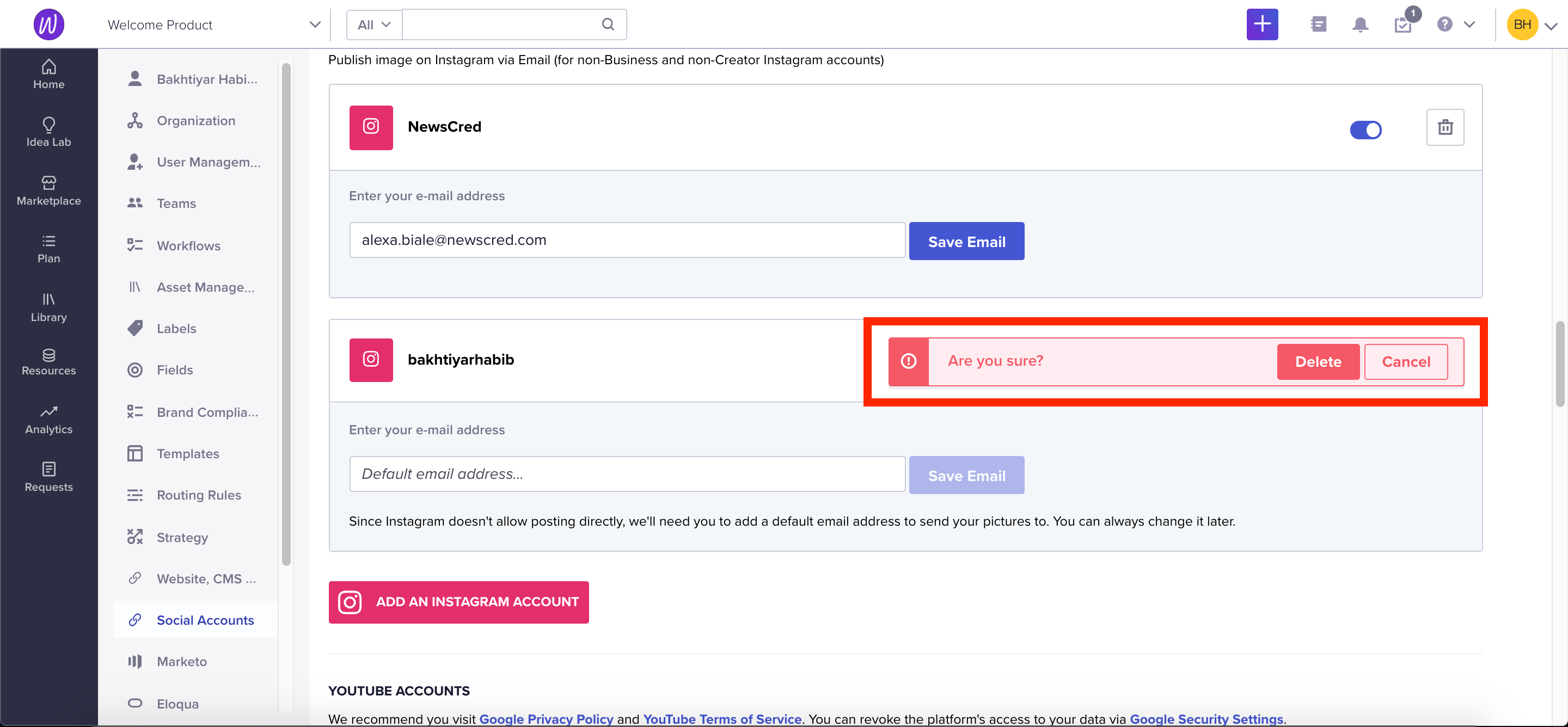Expand the user profile chevron
The width and height of the screenshot is (1568, 727).
(1551, 26)
